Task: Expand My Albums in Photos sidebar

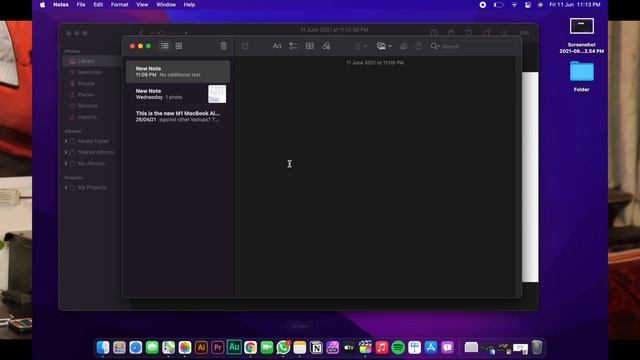Action: coord(66,163)
